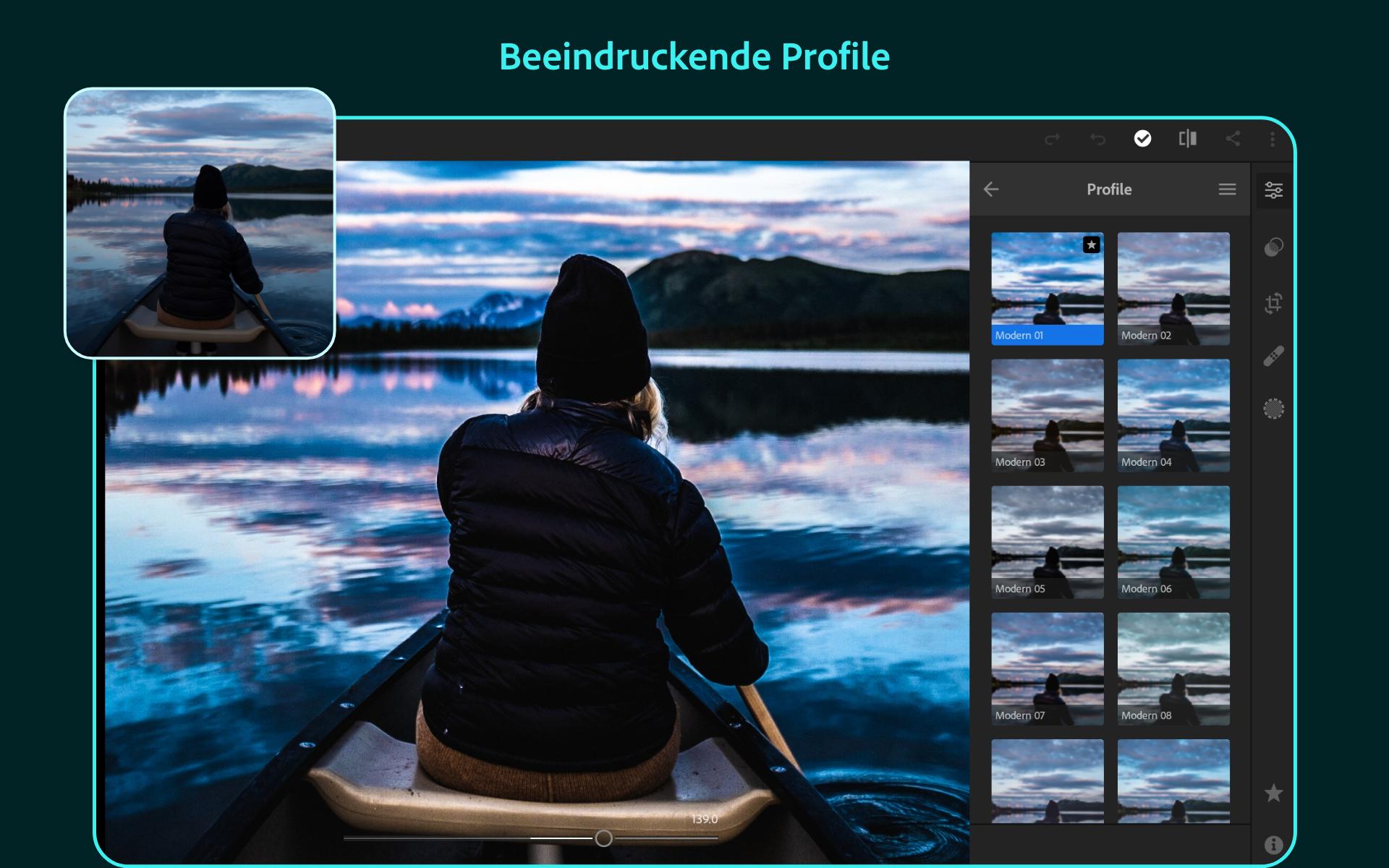Select the healing brush tool icon
This screenshot has height=868, width=1389.
(1275, 356)
